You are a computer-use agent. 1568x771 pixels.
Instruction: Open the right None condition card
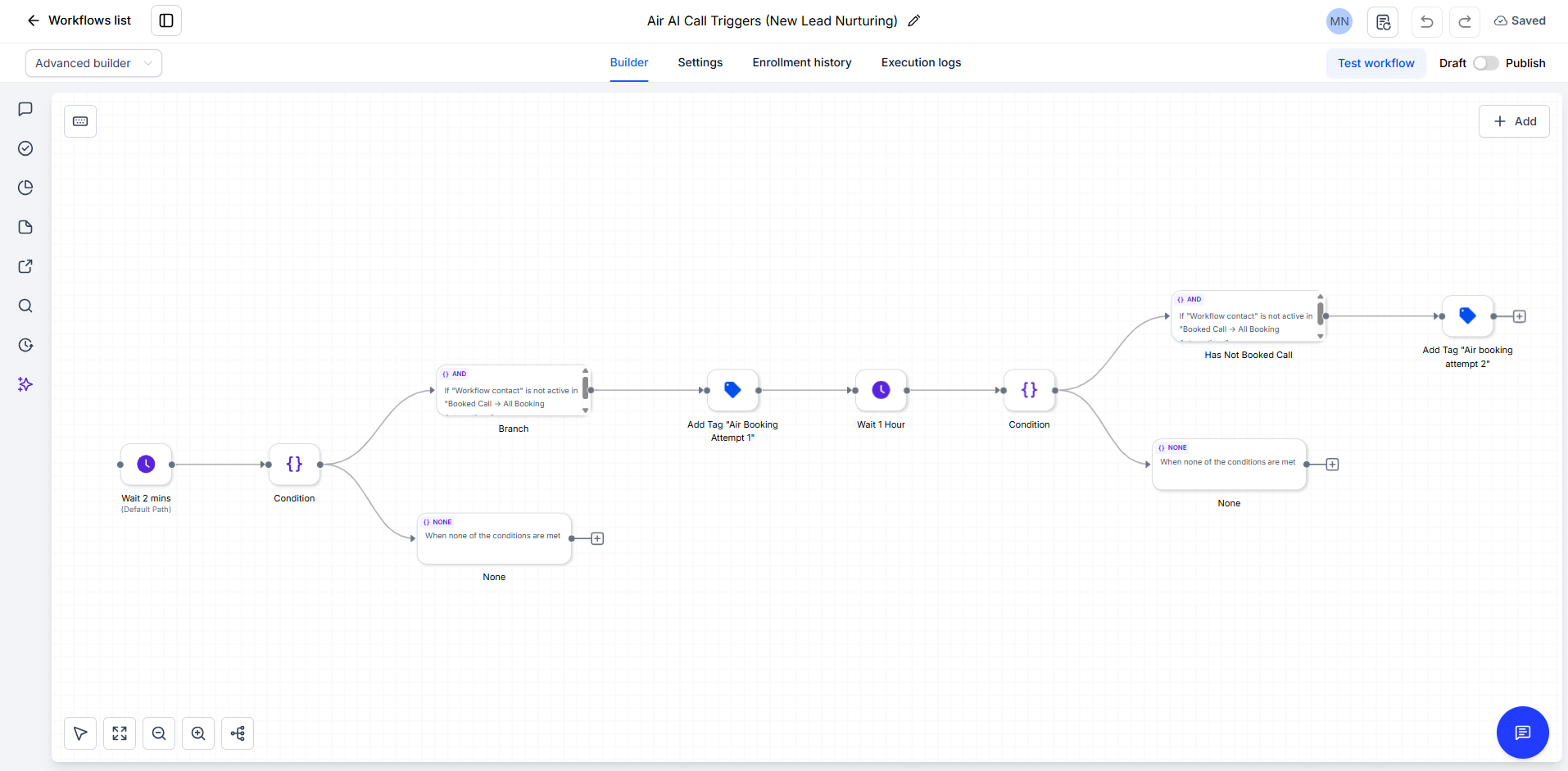[1229, 465]
